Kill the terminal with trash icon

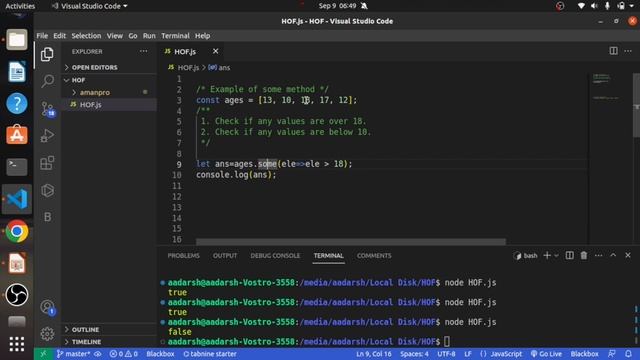pyautogui.click(x=584, y=256)
